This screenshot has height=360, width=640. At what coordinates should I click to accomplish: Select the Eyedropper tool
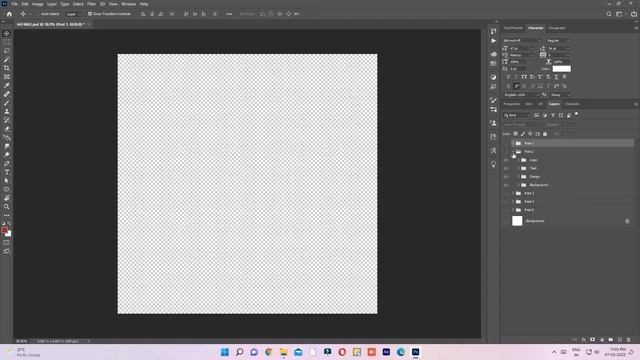pos(7,85)
